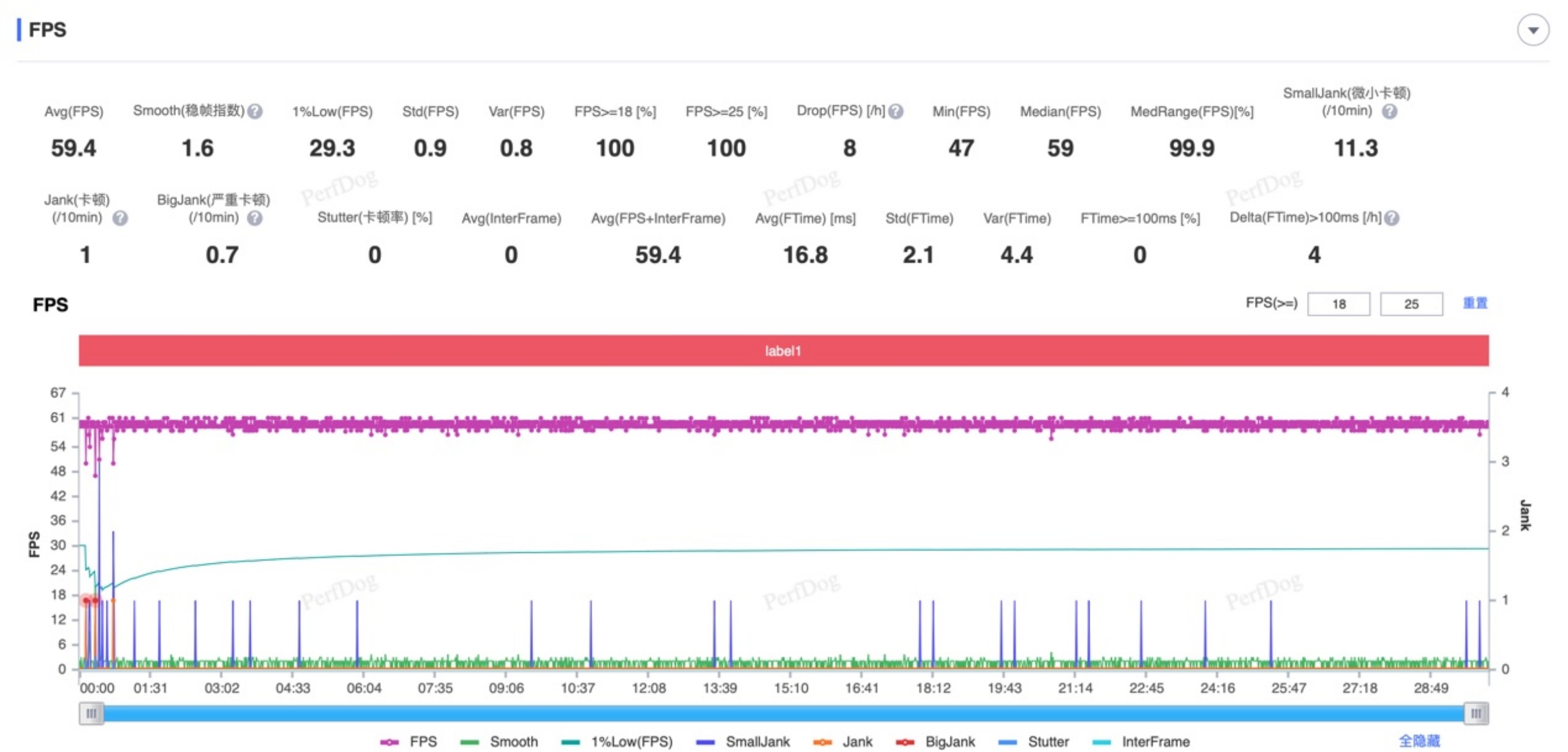Select the Std(FTime) value 2.1

click(x=918, y=255)
